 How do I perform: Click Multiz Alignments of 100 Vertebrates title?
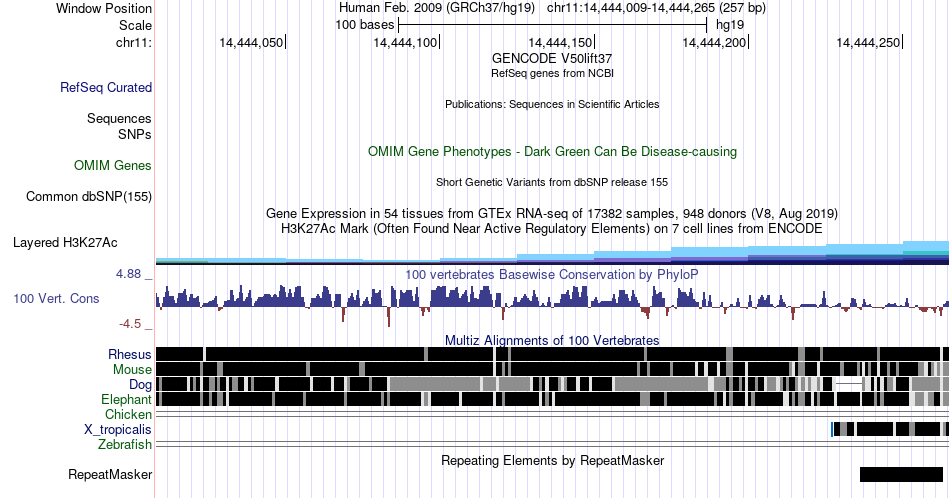click(x=552, y=340)
